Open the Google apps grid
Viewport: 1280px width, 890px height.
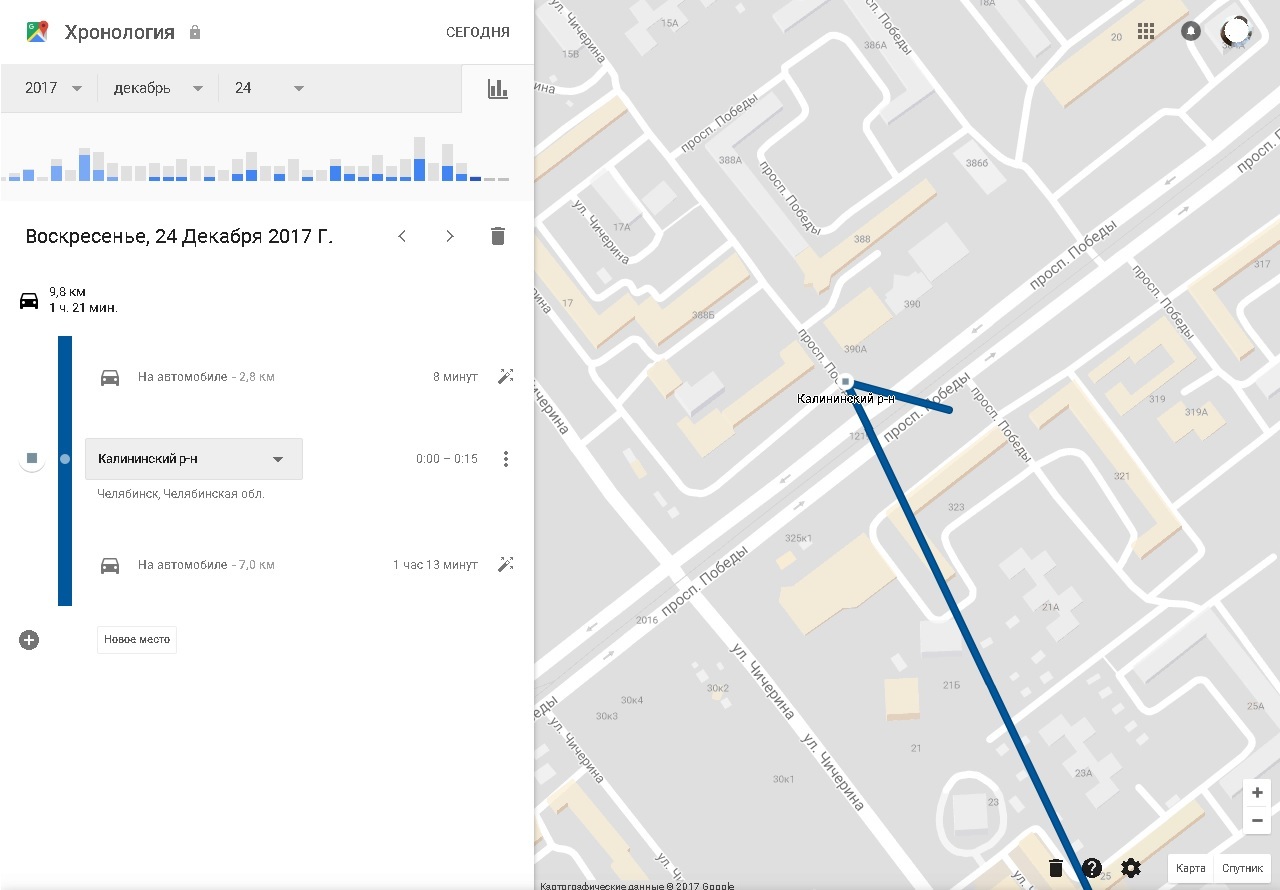click(x=1146, y=31)
